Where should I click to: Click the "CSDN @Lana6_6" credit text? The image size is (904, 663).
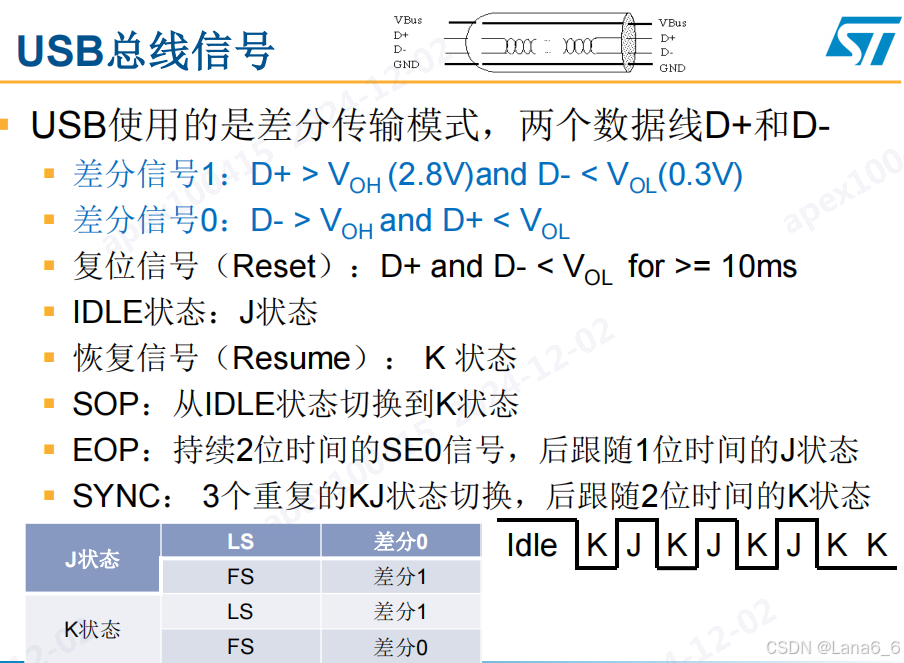[x=833, y=648]
